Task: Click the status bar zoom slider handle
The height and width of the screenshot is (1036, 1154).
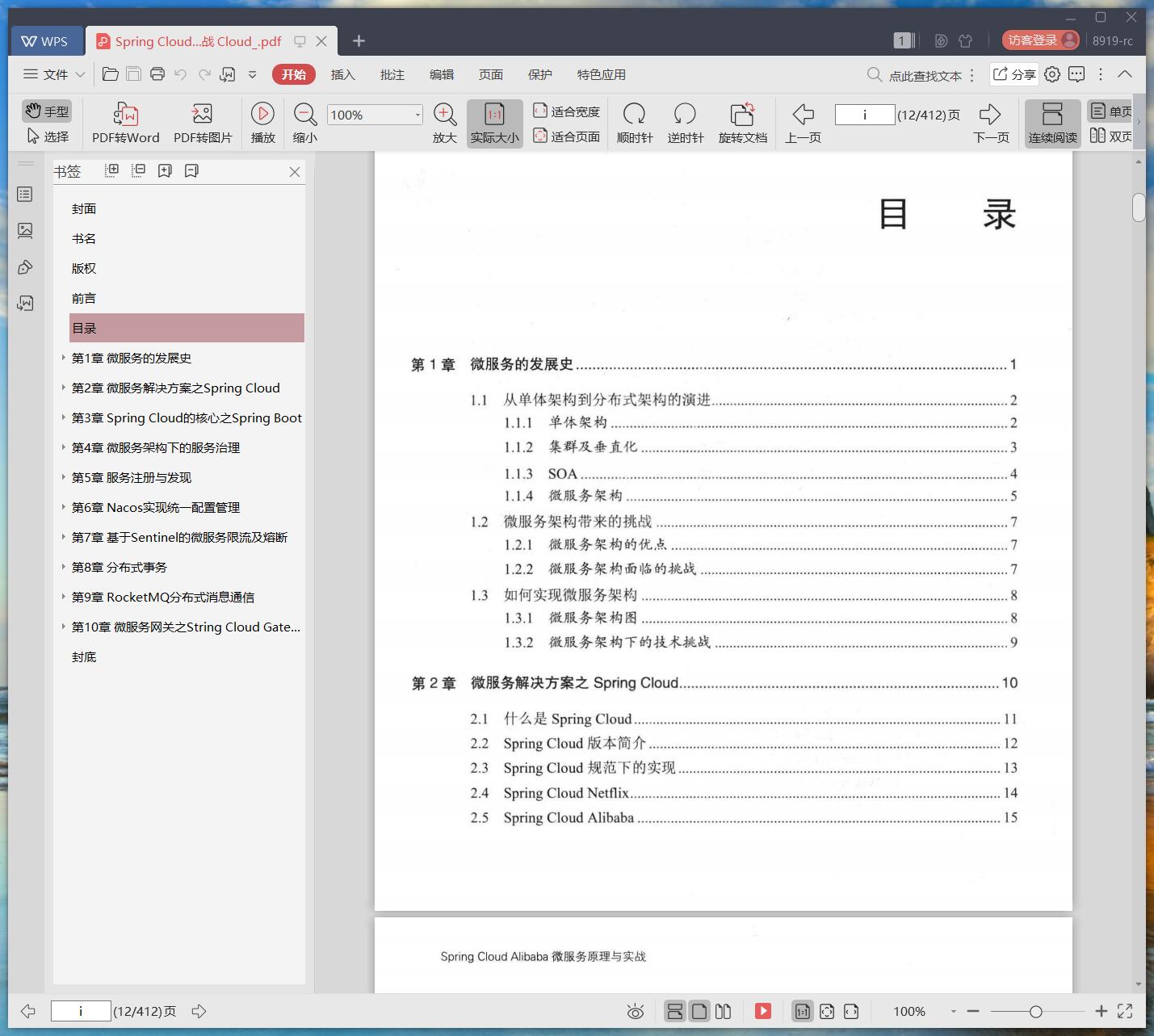Action: [x=1035, y=1011]
